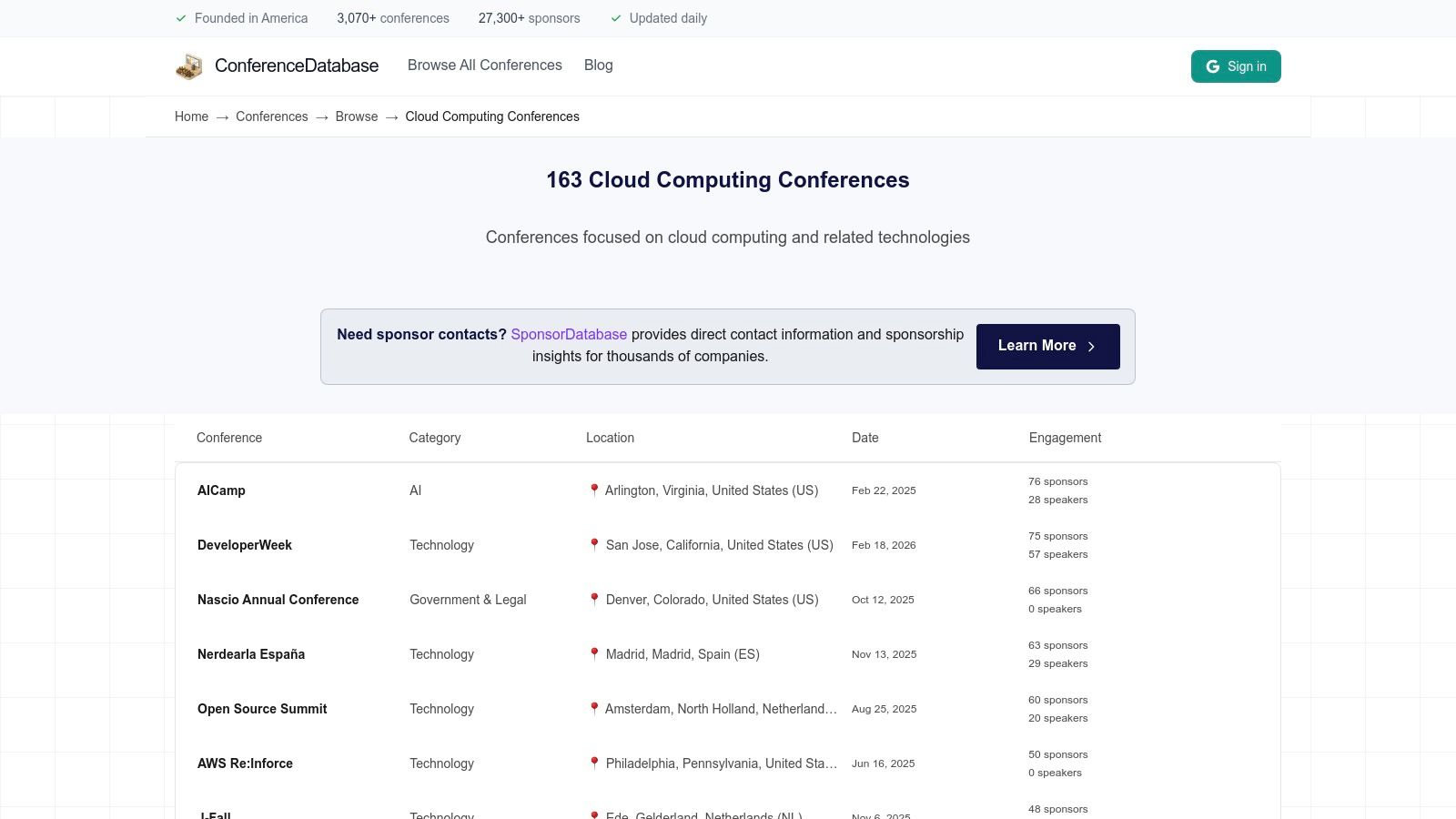Click Arlington, Virginia, United States location
This screenshot has height=819, width=1456.
click(x=712, y=490)
